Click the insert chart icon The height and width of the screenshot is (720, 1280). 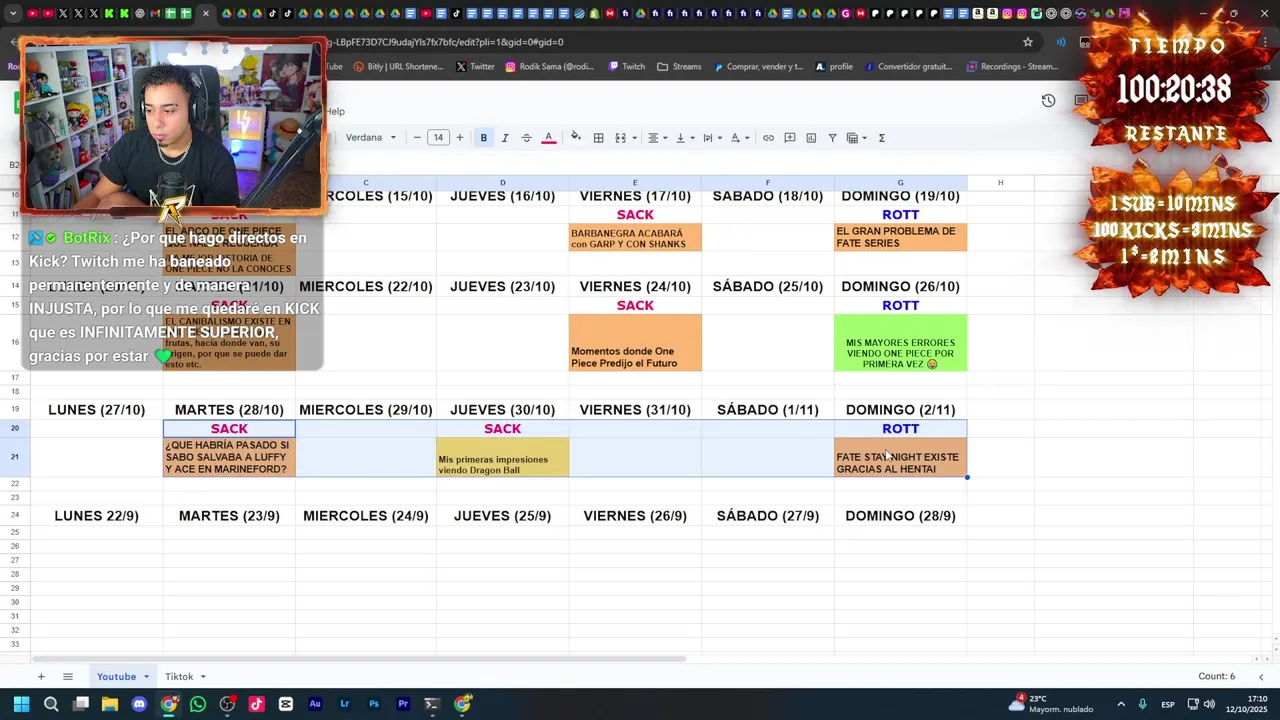tap(811, 138)
